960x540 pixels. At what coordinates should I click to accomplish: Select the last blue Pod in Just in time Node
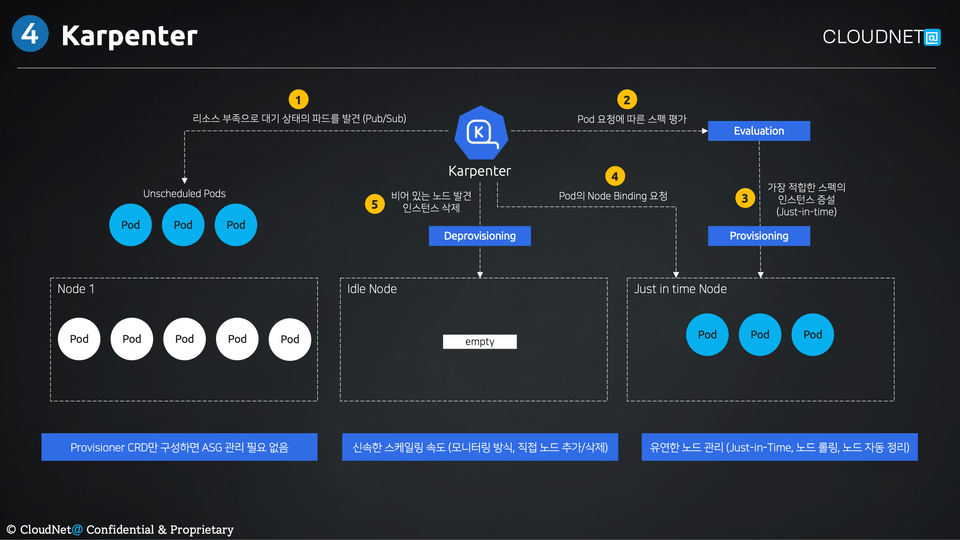[x=812, y=334]
